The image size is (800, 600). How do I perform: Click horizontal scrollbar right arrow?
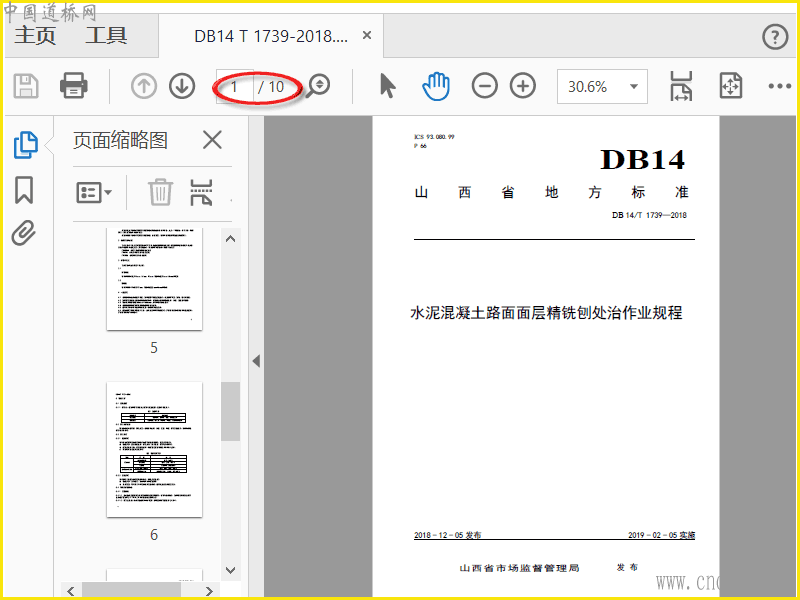click(209, 591)
